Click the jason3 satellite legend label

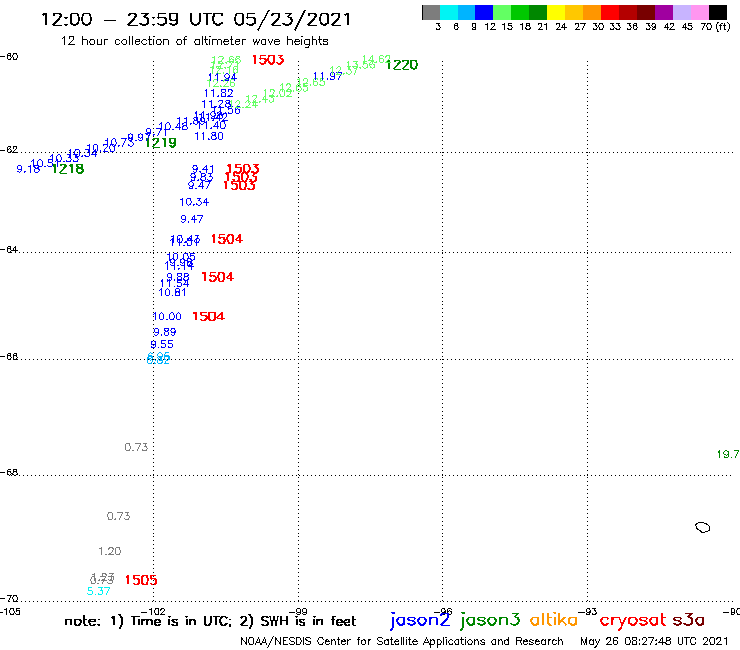(490, 620)
